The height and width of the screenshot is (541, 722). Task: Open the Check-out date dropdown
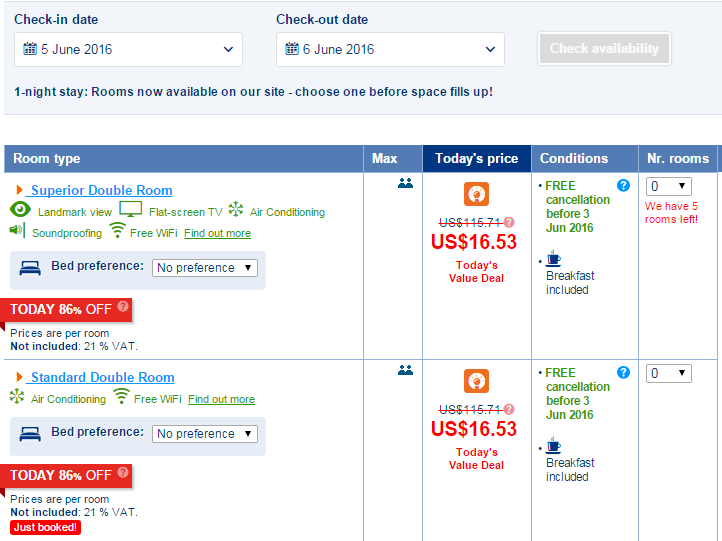coord(390,49)
